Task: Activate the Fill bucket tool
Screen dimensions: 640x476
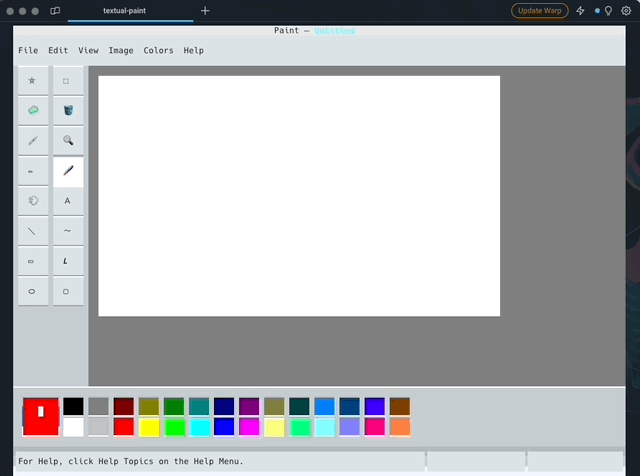Action: tap(67, 111)
